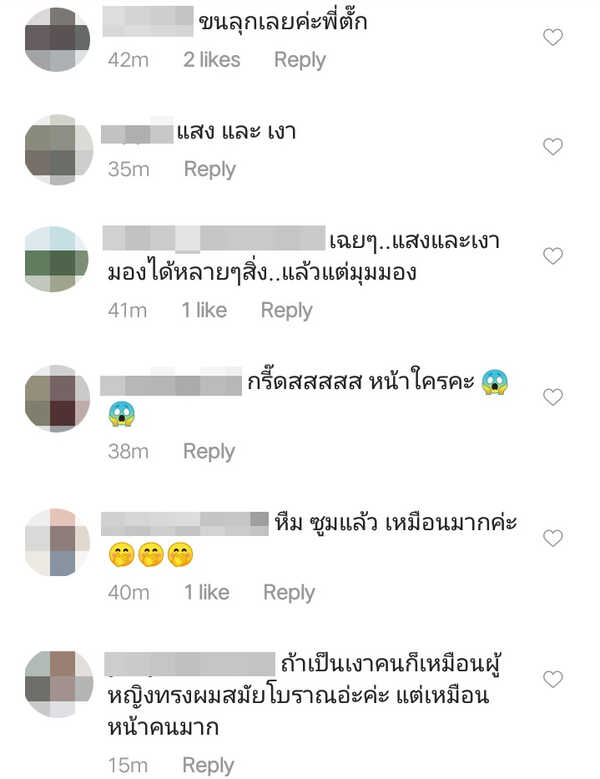Open green avatar of 41m commenter
Viewport: 600px width, 779px height.
tap(57, 259)
